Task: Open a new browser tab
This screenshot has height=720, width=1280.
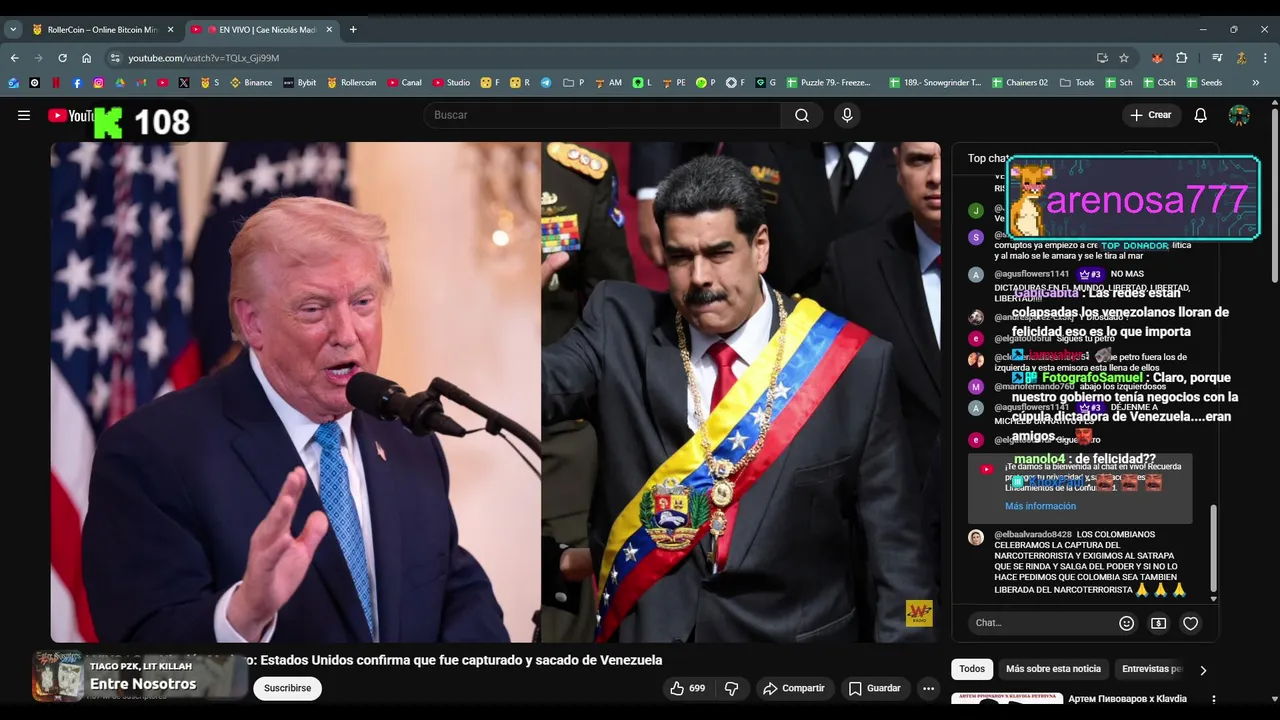Action: click(353, 30)
